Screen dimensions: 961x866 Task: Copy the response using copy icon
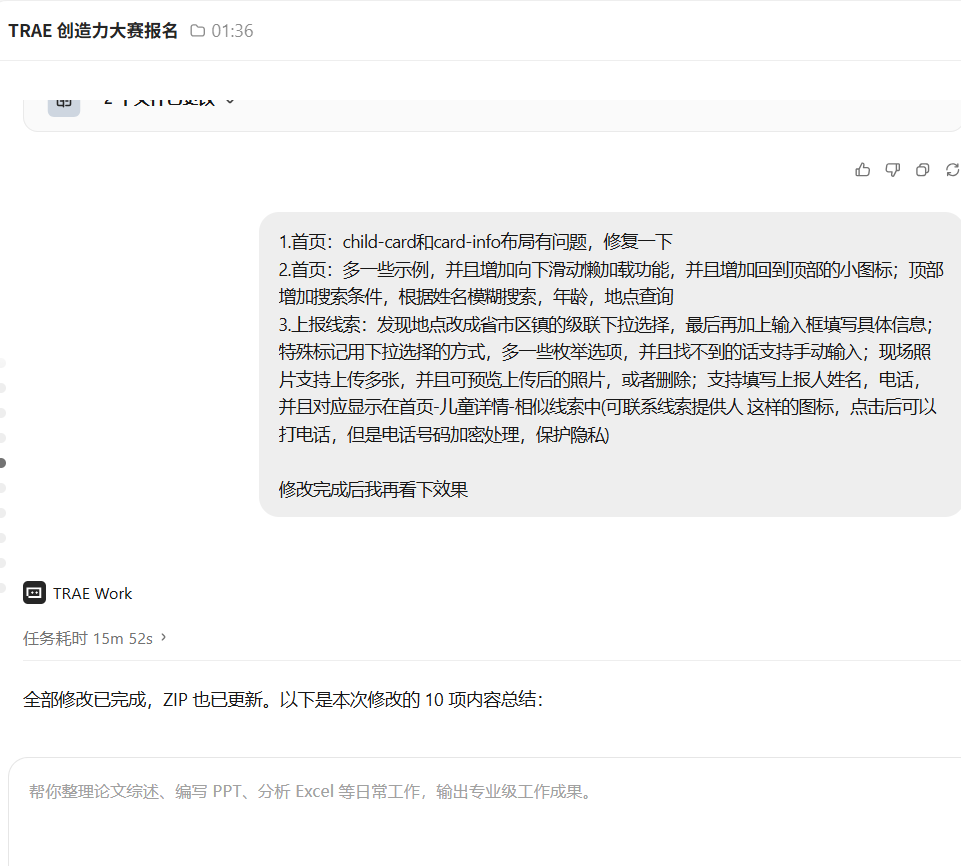[x=922, y=170]
